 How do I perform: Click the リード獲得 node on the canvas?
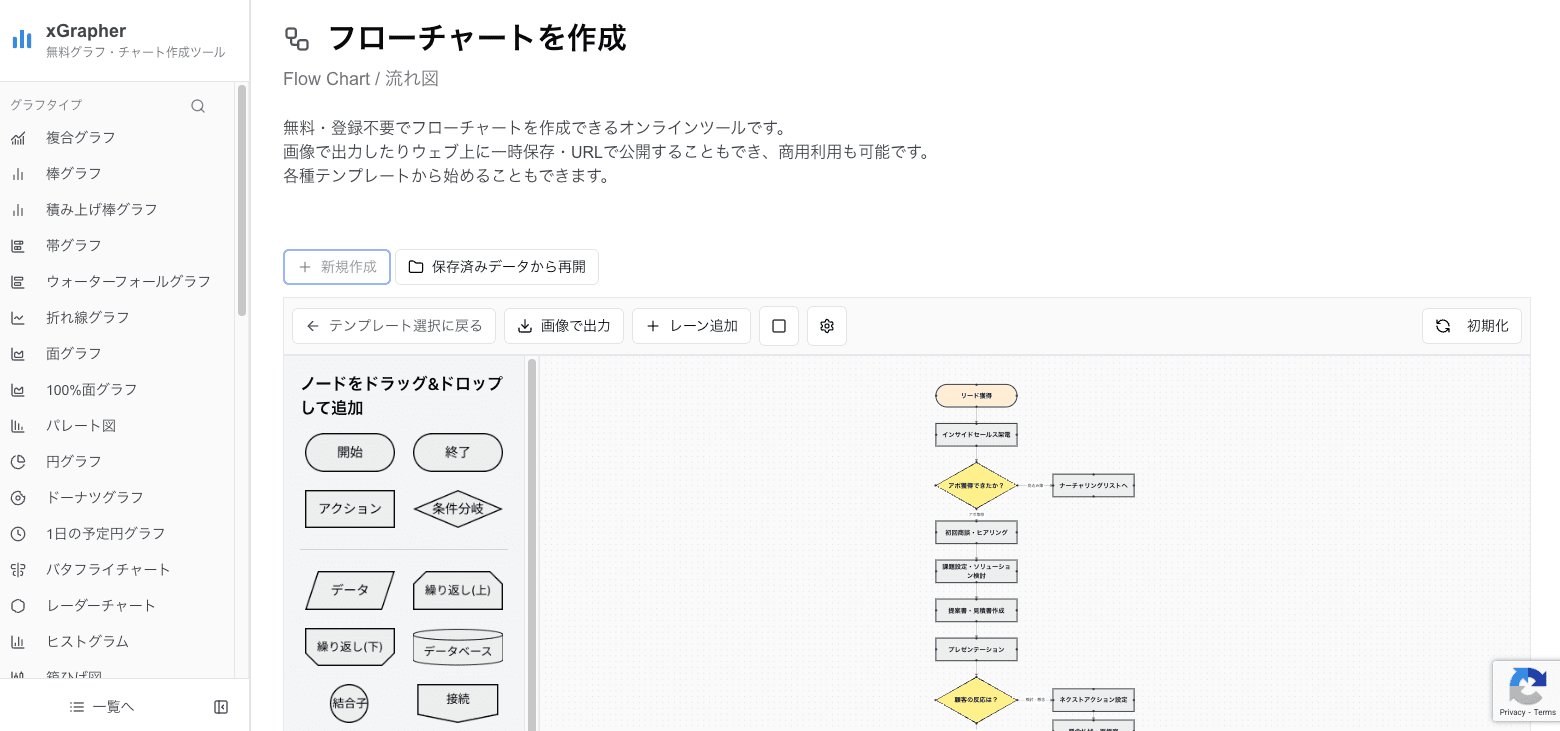pyautogui.click(x=976, y=395)
